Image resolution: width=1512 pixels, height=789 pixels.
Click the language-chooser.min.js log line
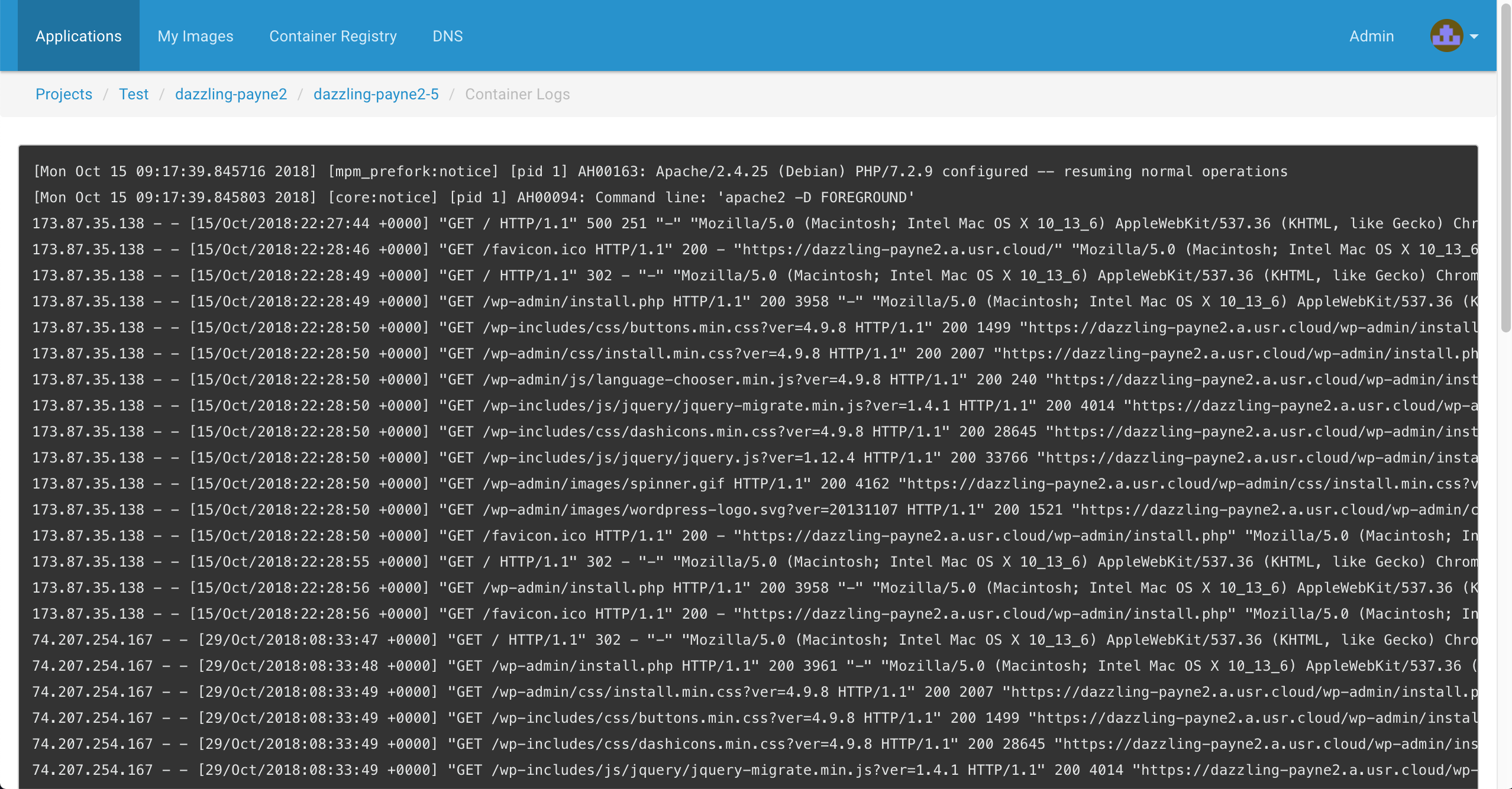click(755, 380)
